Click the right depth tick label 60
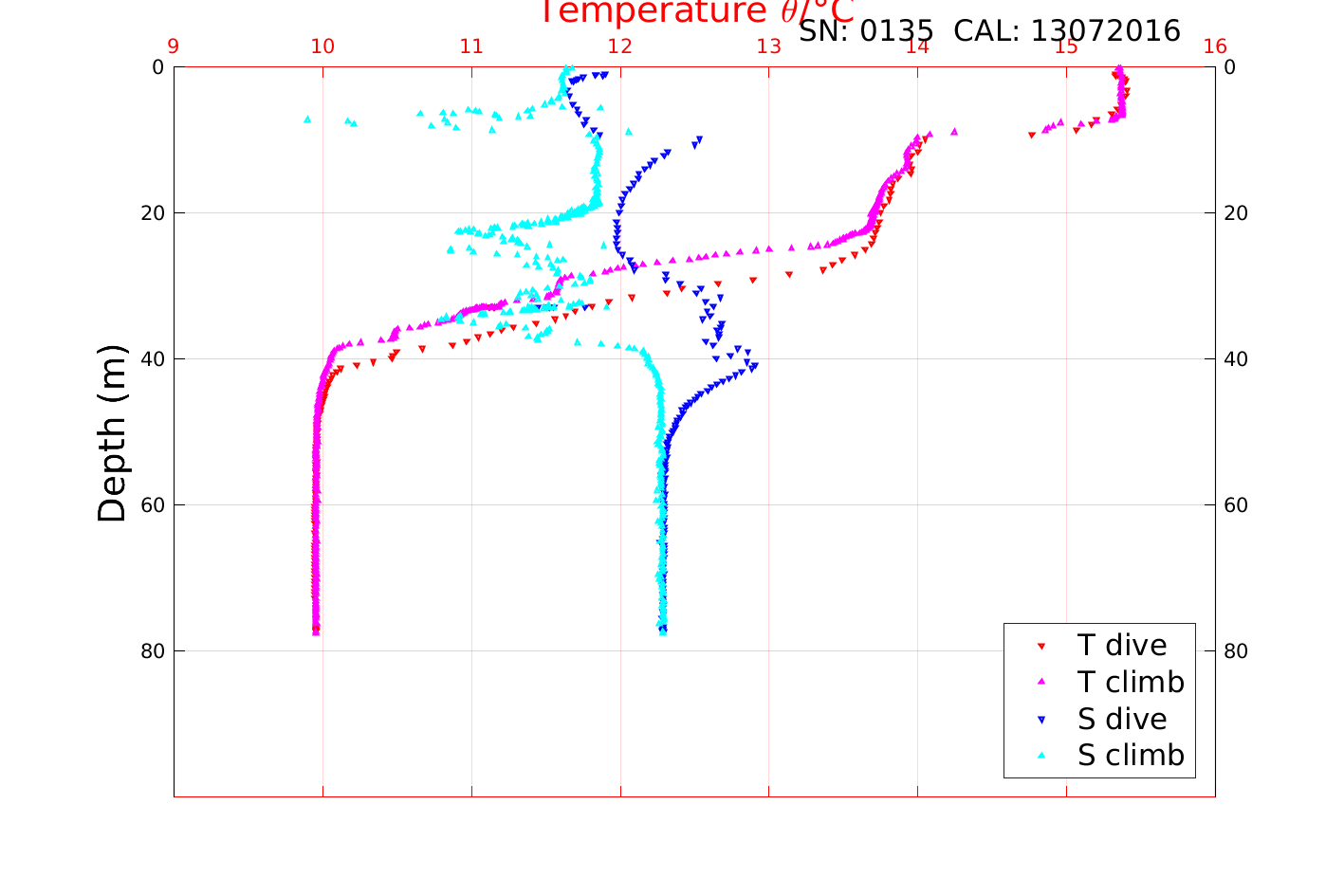This screenshot has height=896, width=1344. tap(1236, 505)
